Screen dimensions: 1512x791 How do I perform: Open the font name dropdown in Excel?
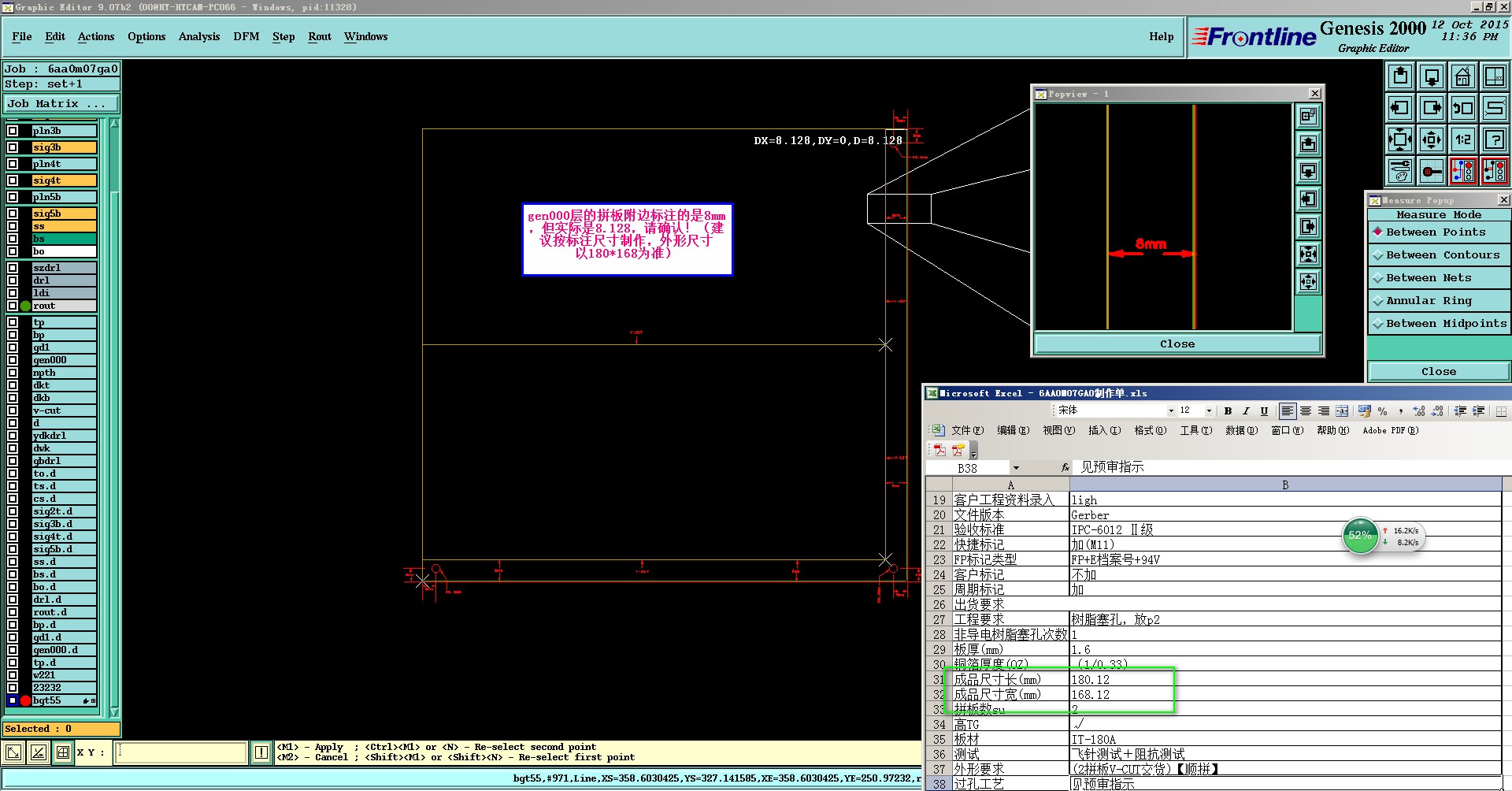tap(1170, 411)
